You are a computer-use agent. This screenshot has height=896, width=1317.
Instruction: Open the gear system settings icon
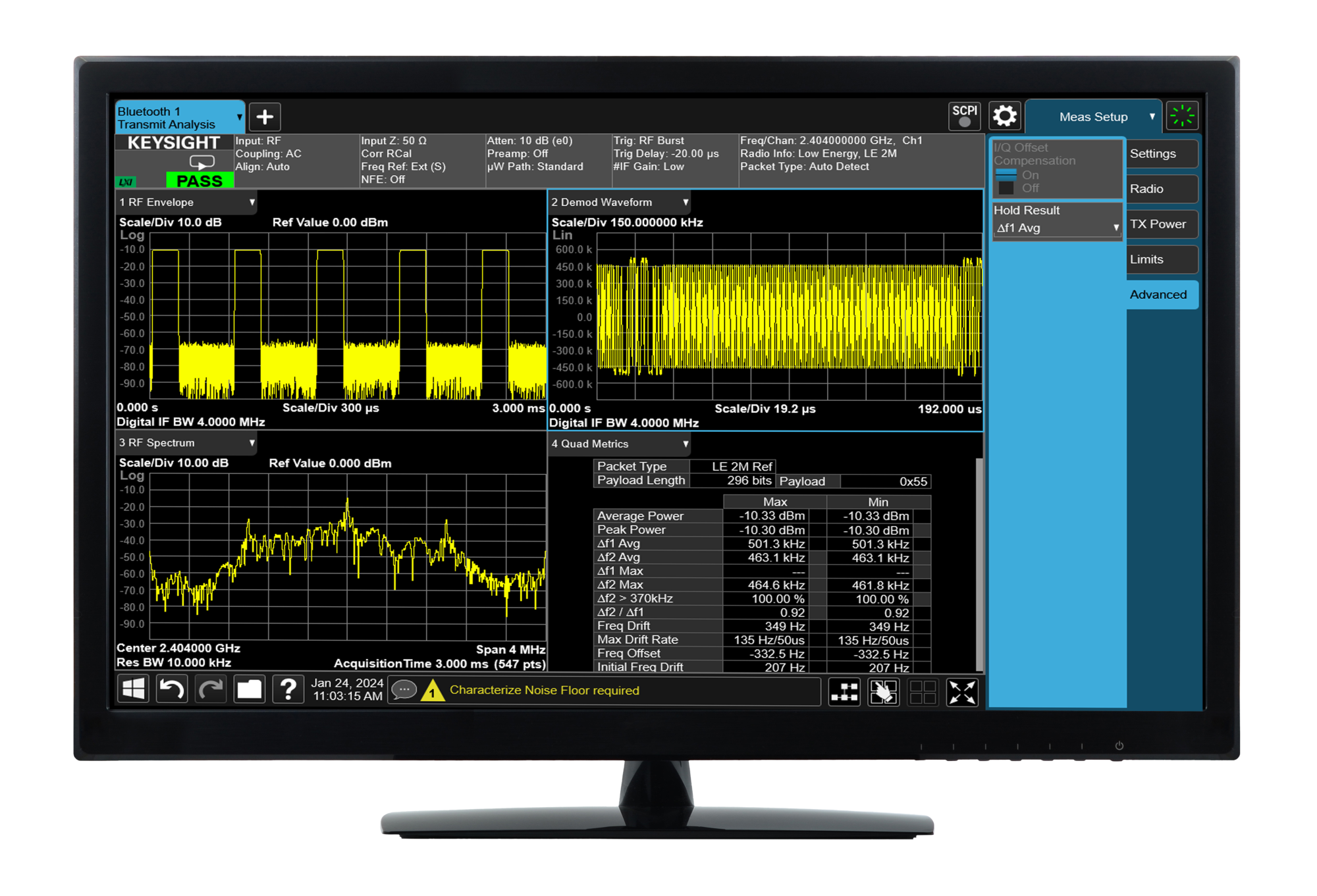[1005, 117]
